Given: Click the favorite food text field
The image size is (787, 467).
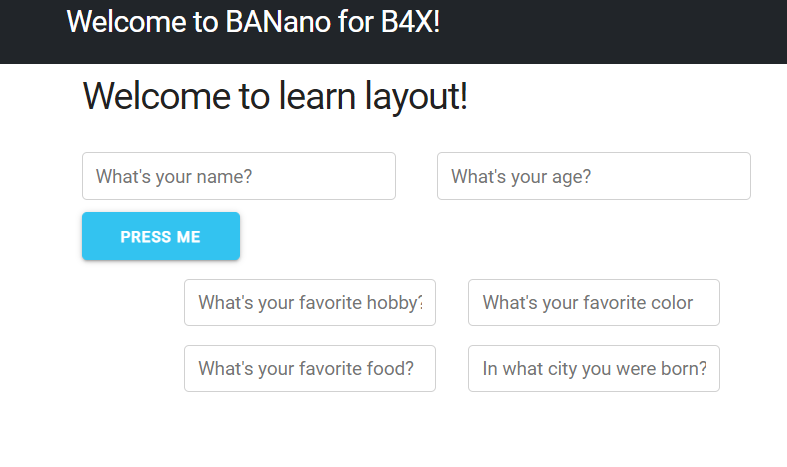Looking at the screenshot, I should pyautogui.click(x=309, y=368).
